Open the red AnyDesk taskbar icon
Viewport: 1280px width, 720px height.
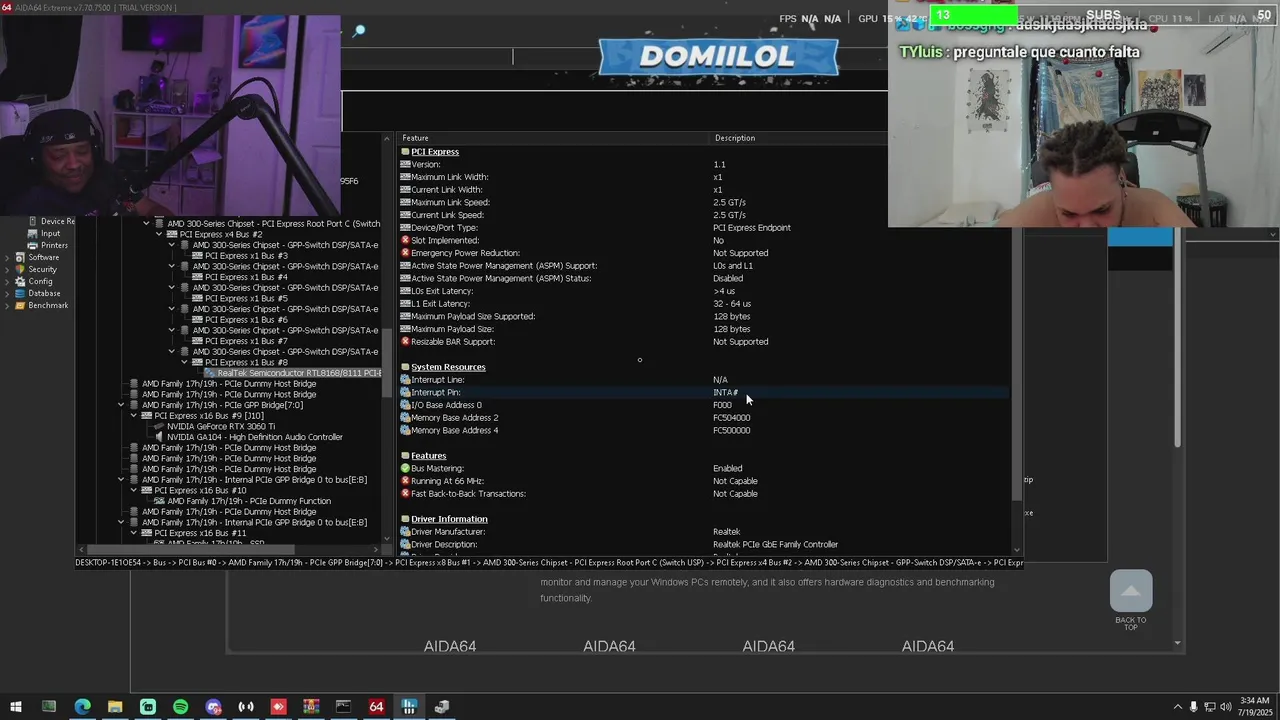(278, 707)
